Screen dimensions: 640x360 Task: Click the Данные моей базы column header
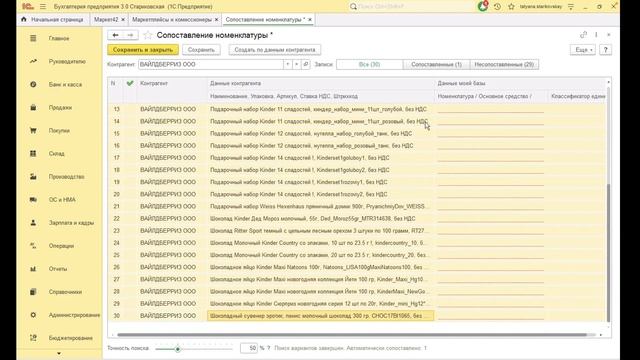[x=520, y=83]
